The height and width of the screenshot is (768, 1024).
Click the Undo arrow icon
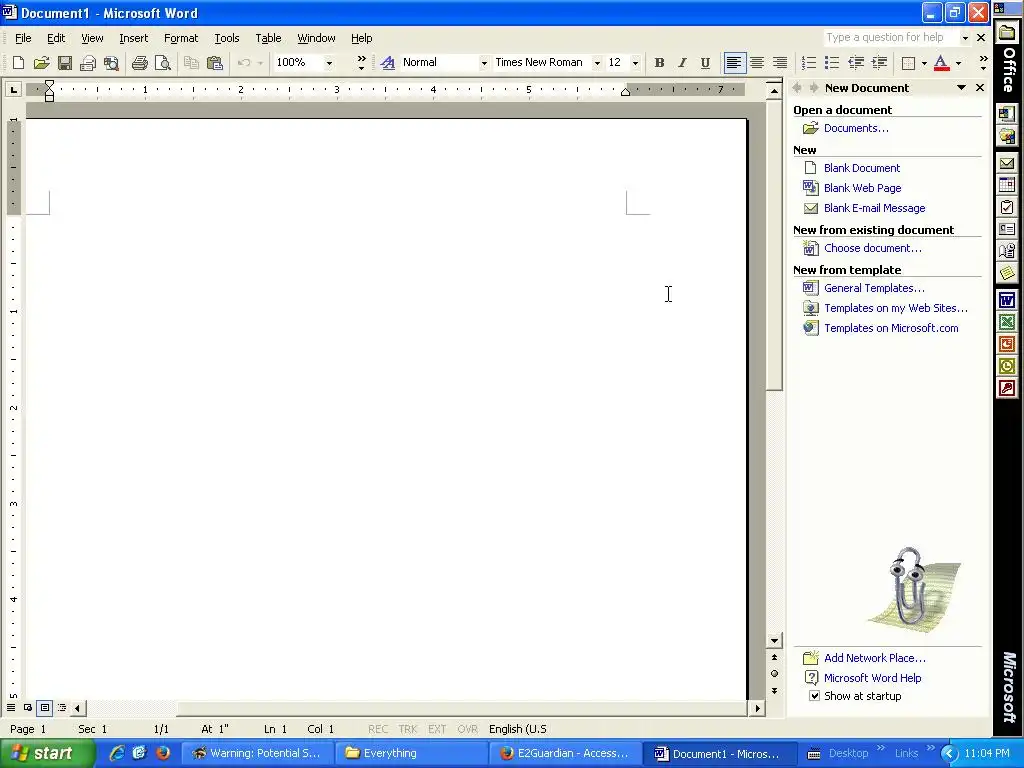coord(244,63)
